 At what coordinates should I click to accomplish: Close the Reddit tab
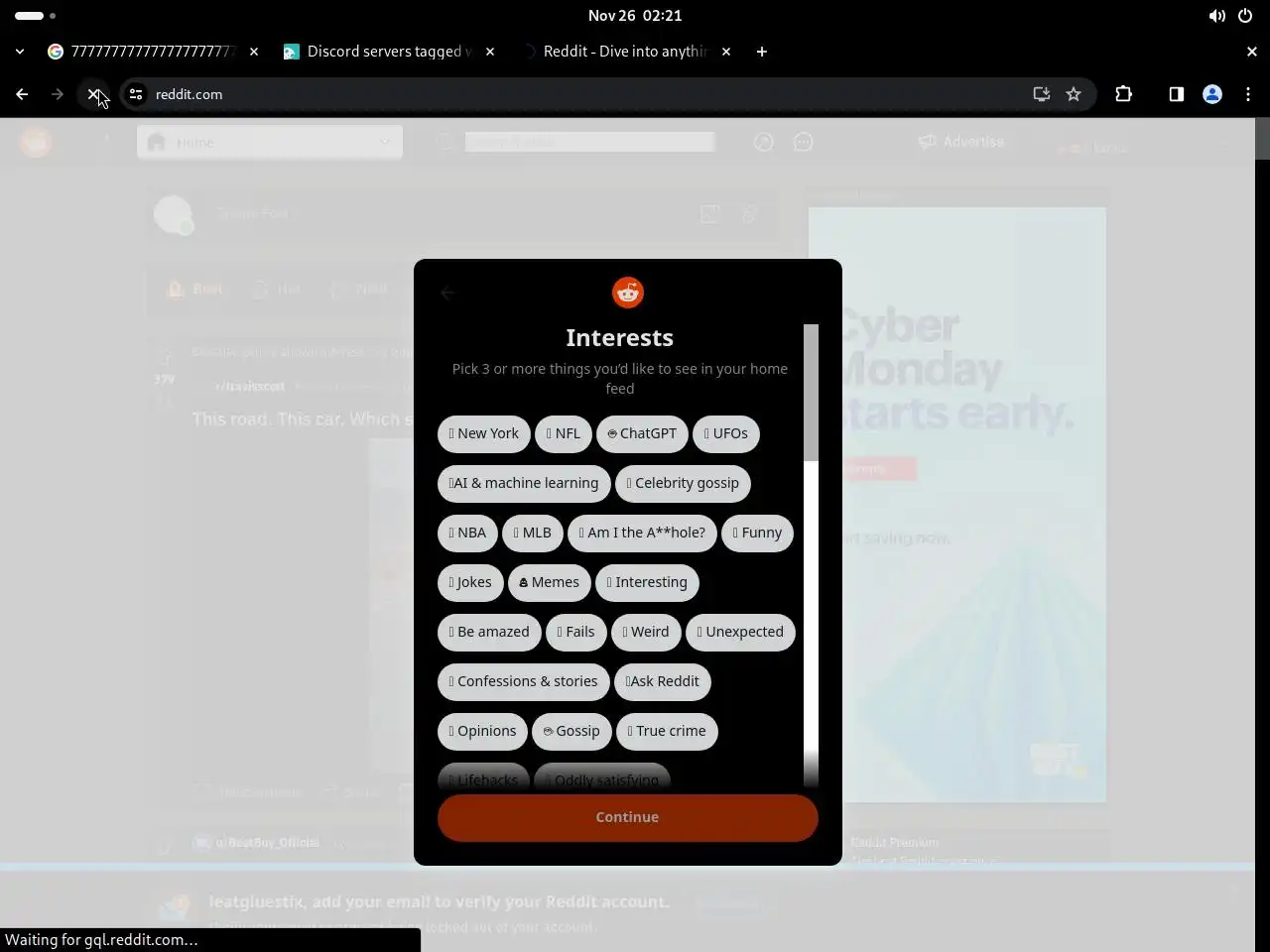[x=726, y=52]
